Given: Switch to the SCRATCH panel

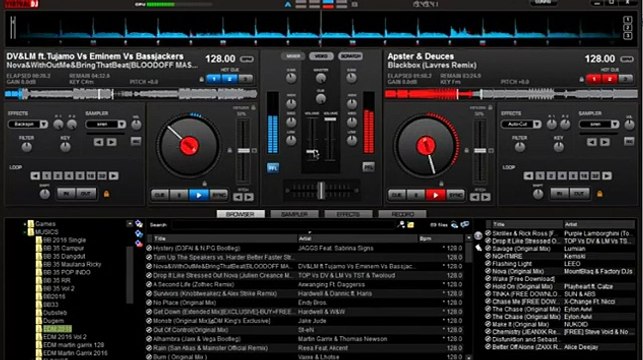Looking at the screenshot, I should pyautogui.click(x=350, y=56).
